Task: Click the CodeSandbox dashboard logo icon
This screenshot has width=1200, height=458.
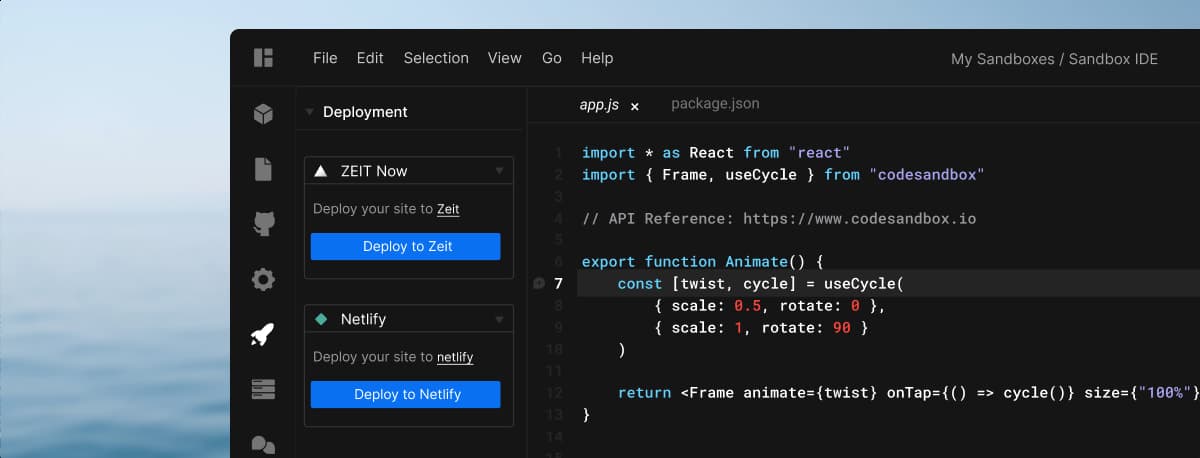Action: coord(263,58)
